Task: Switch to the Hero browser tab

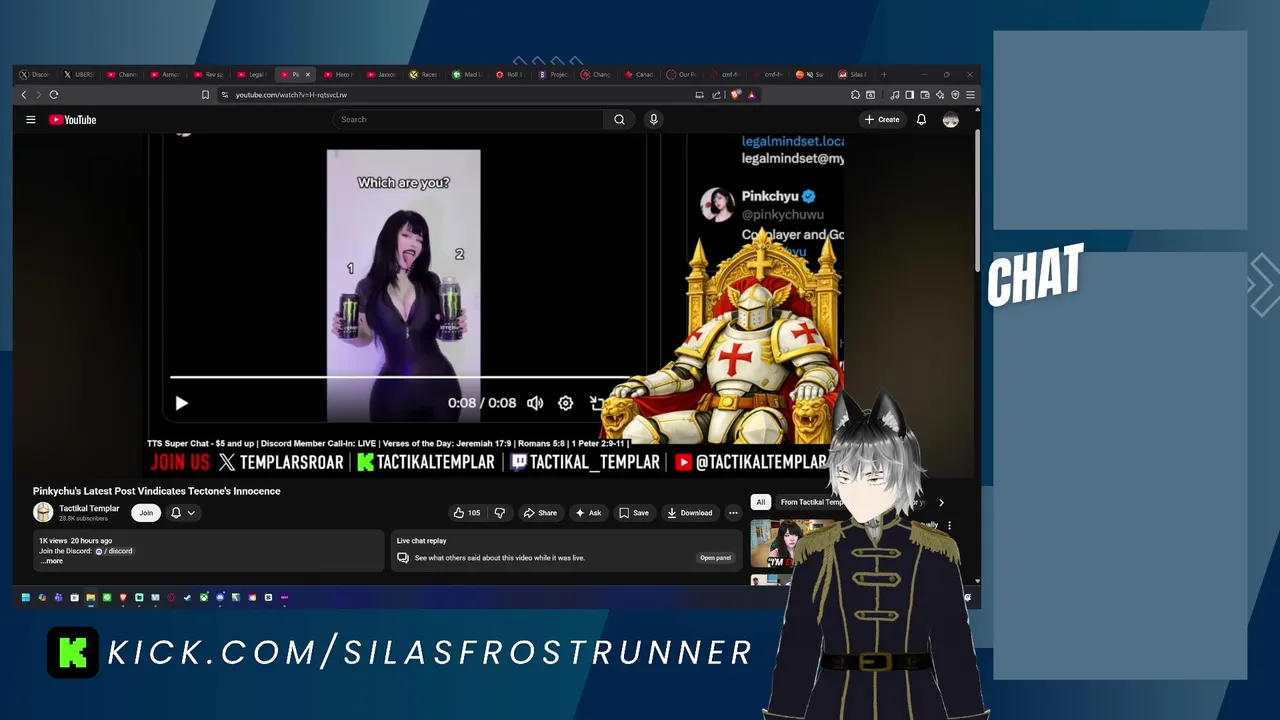Action: click(339, 74)
